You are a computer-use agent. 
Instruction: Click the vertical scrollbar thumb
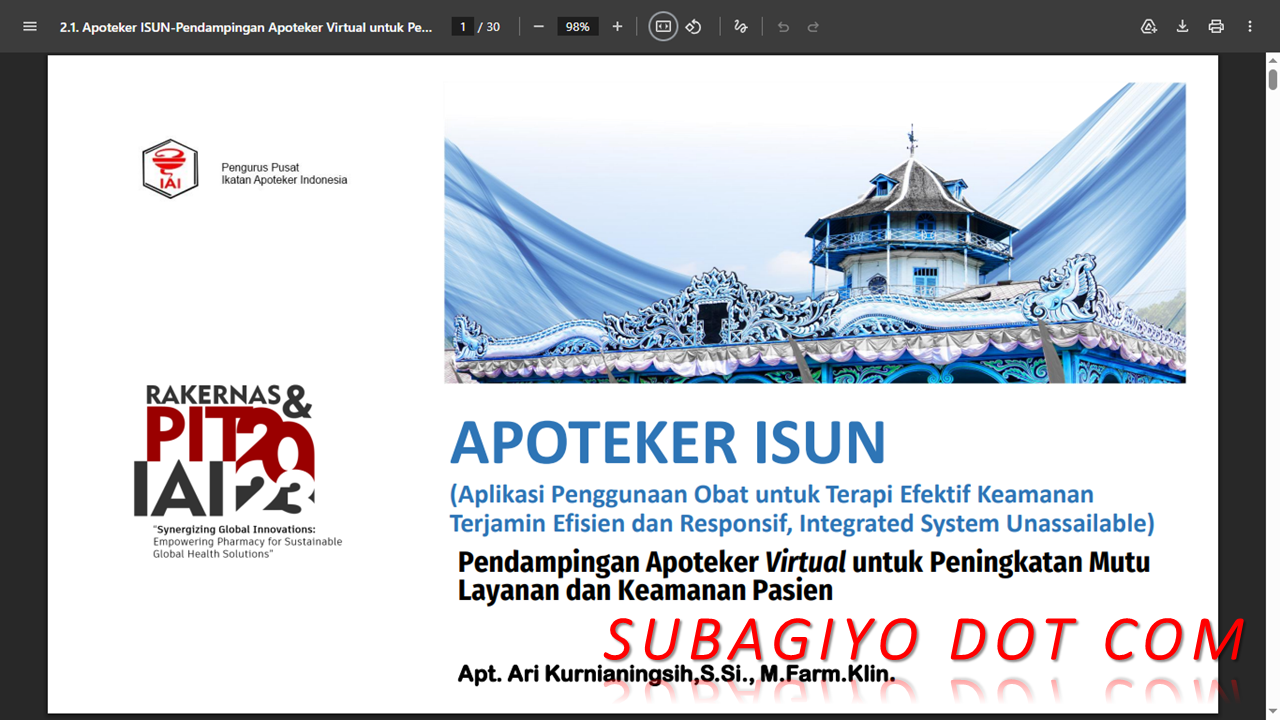(x=1273, y=79)
